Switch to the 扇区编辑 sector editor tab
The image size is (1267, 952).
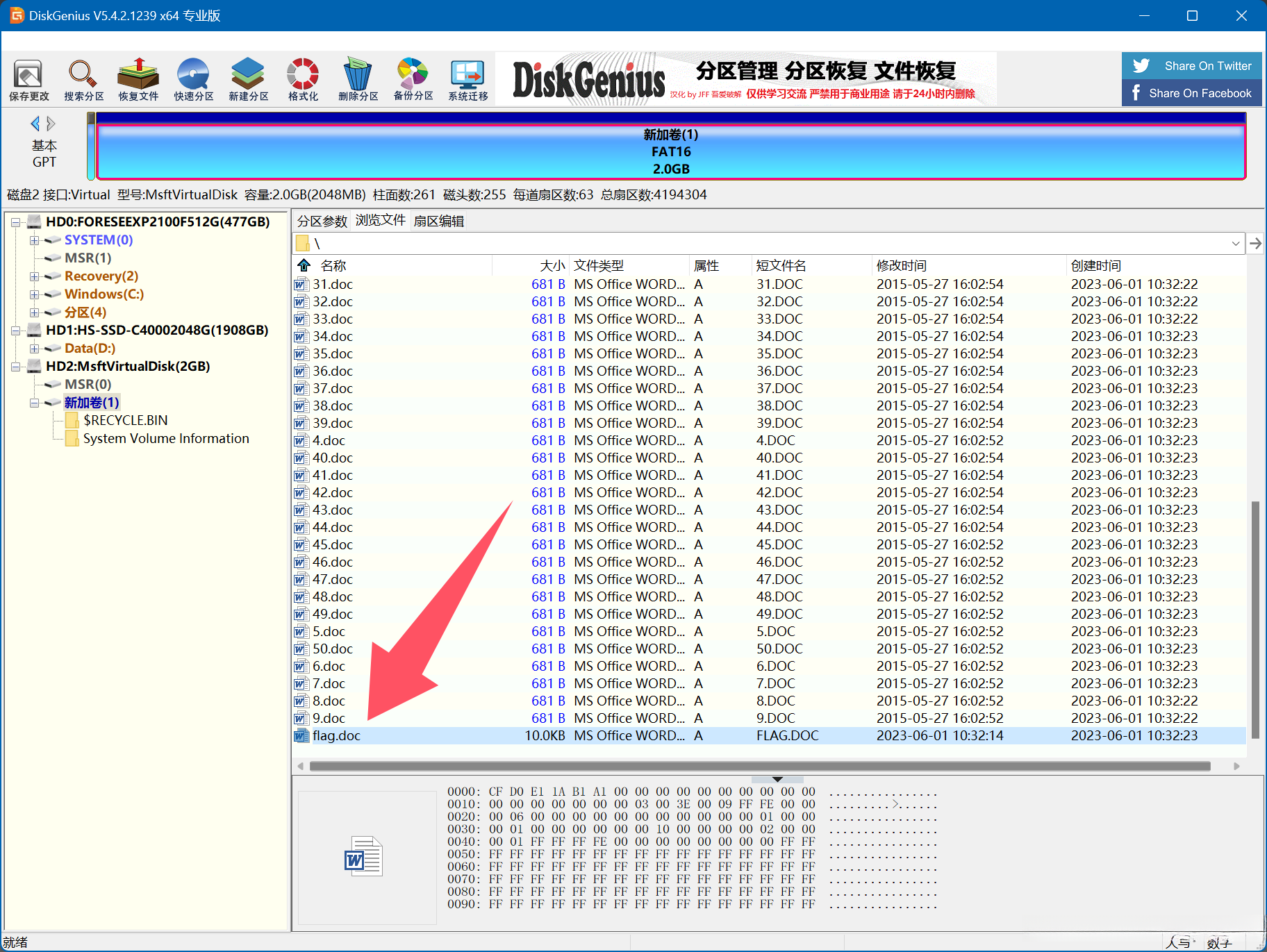coord(438,221)
